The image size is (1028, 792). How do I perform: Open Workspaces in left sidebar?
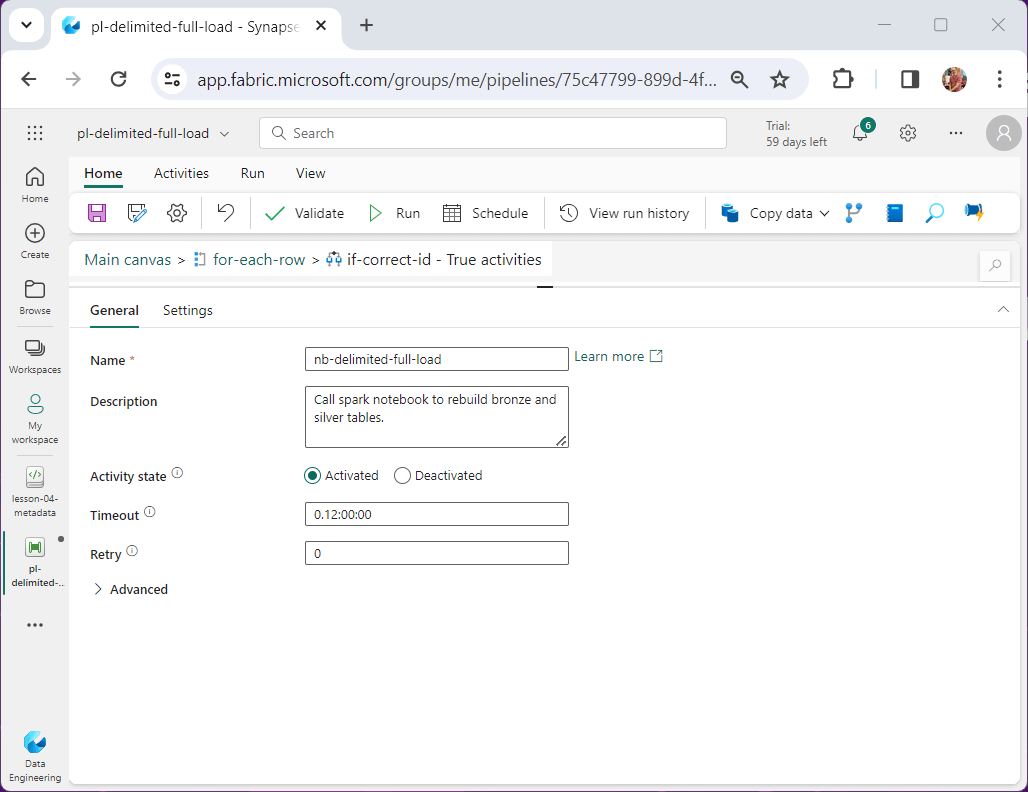(x=35, y=357)
